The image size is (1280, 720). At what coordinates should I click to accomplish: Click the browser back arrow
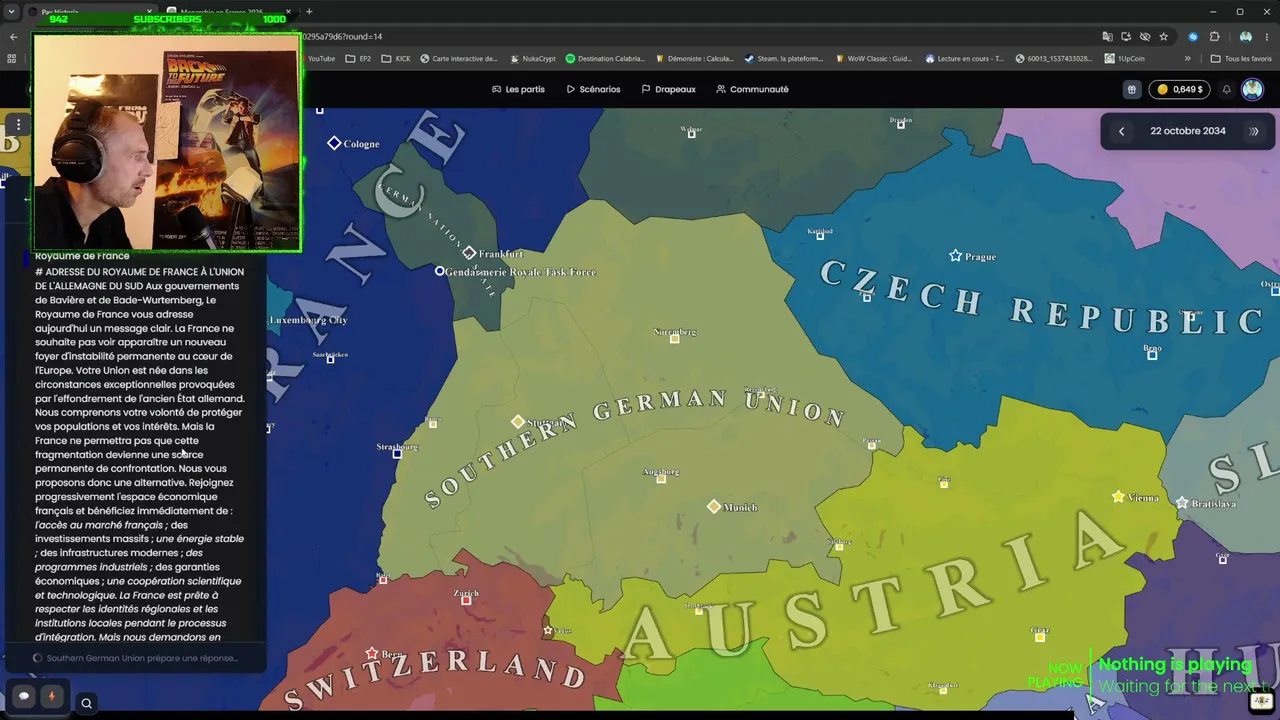point(13,37)
